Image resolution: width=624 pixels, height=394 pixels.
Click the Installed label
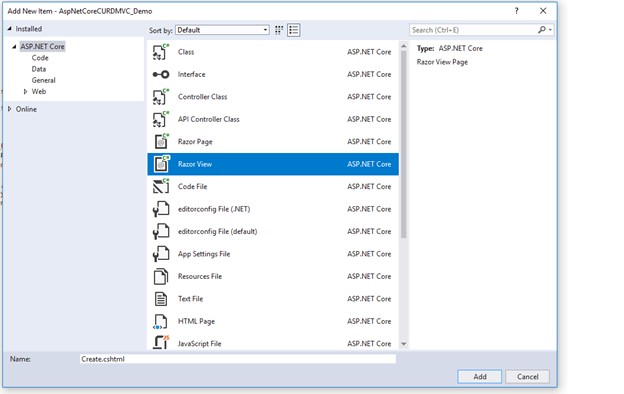tap(29, 29)
